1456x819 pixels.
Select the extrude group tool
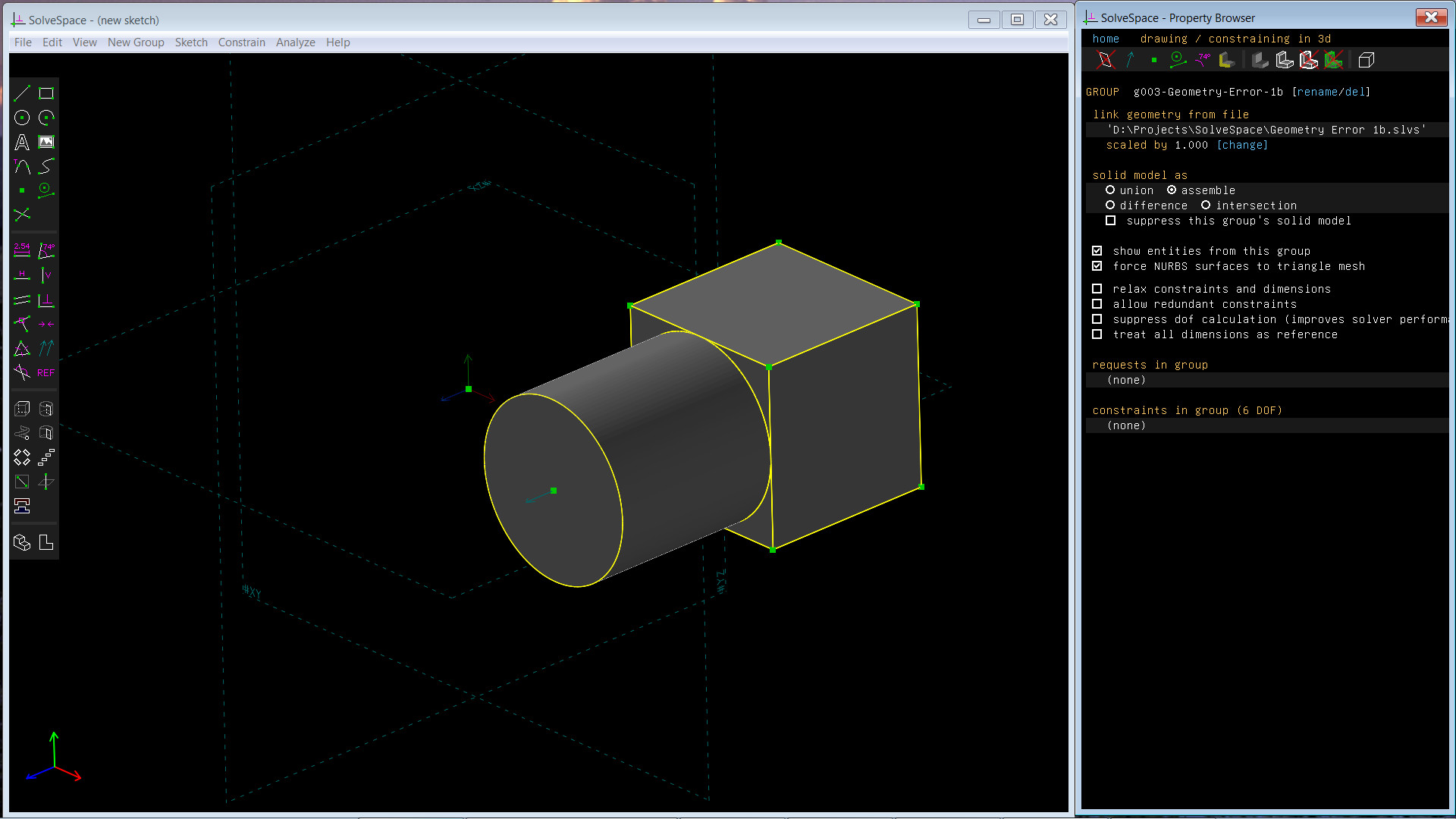[22, 409]
